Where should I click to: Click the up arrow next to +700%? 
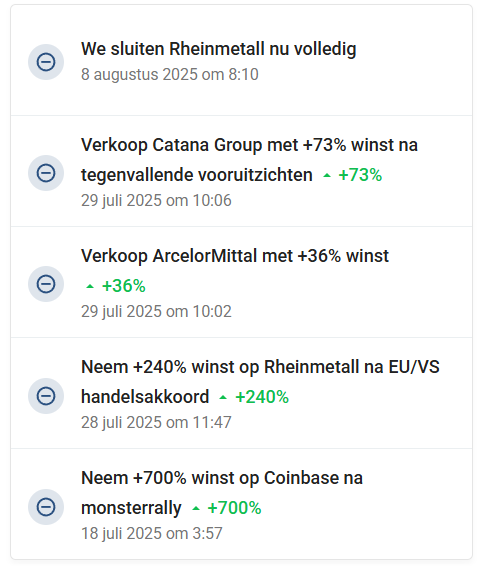(196, 509)
